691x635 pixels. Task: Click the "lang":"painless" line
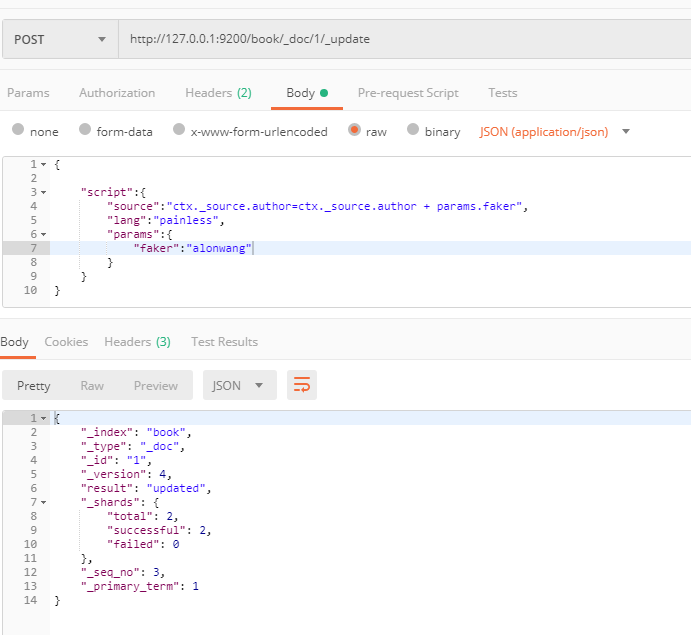click(166, 220)
